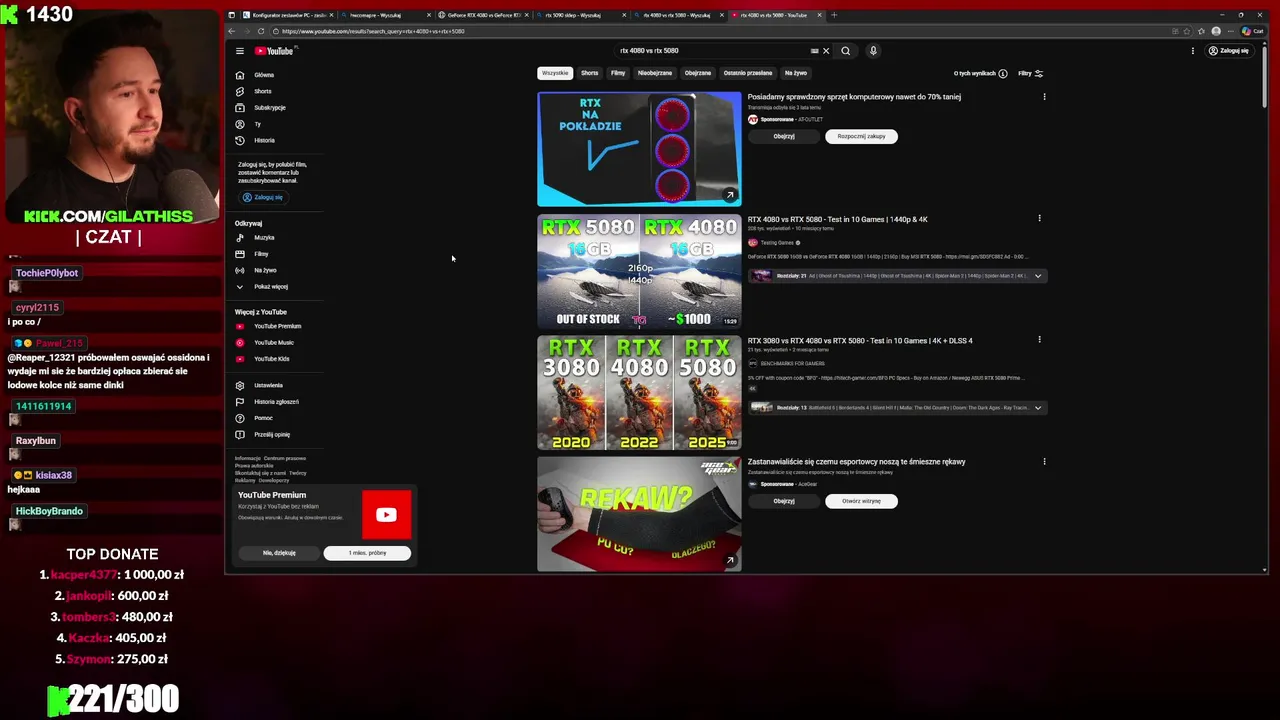Click Otwórz witrynę button

click(x=861, y=501)
